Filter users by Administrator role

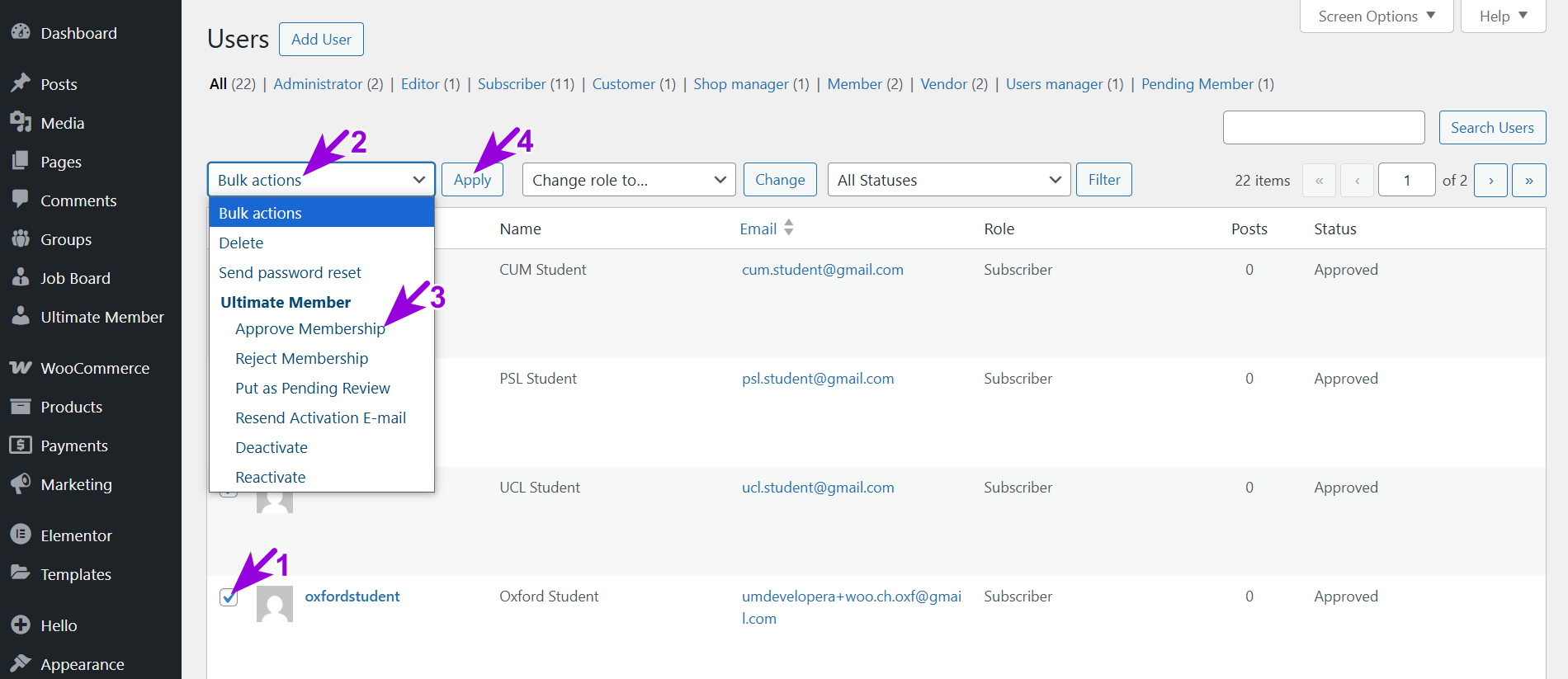(x=318, y=83)
